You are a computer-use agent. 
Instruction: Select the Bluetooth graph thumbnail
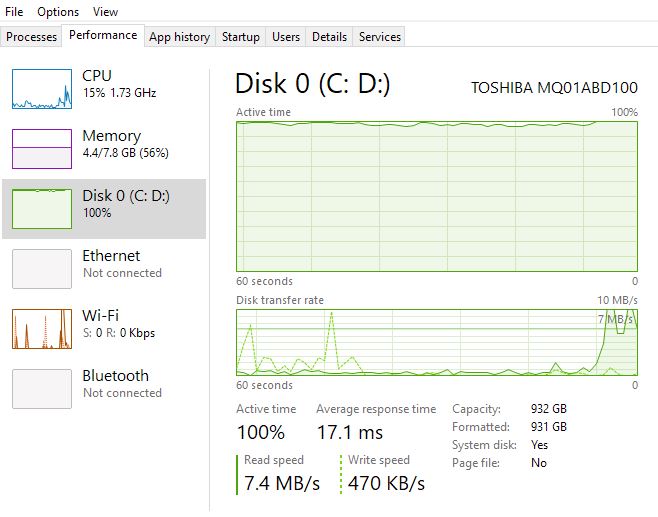coord(42,389)
